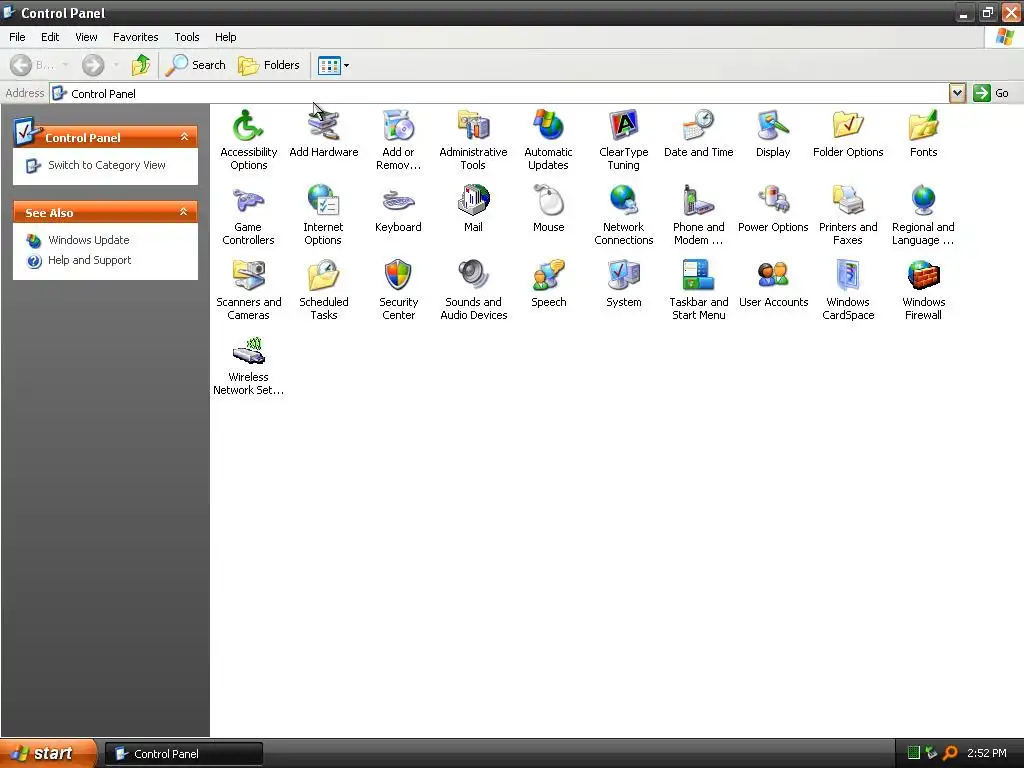
Task: Click the taskbar clock
Action: tap(986, 753)
